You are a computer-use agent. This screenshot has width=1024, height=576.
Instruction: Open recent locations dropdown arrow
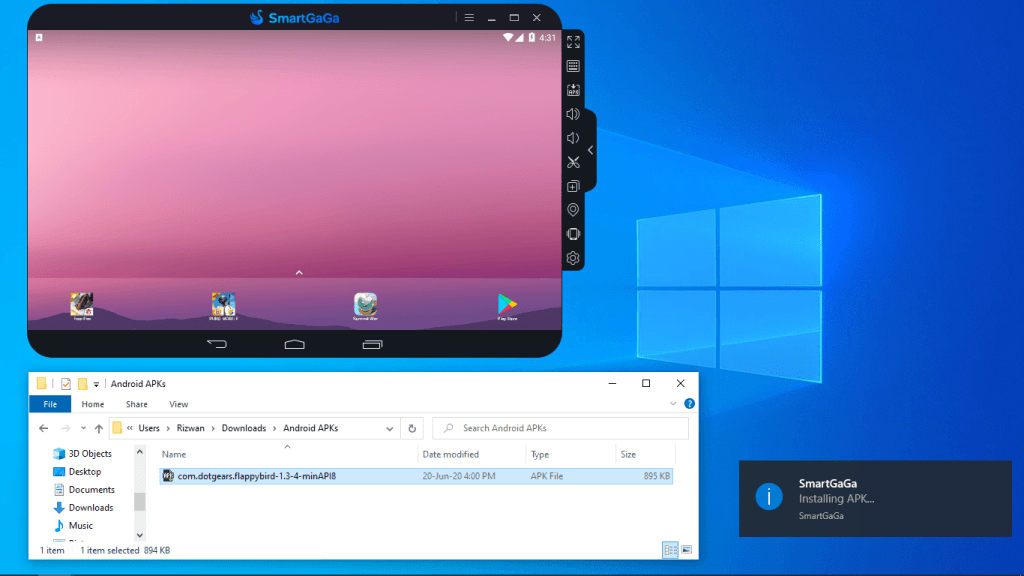[84, 428]
